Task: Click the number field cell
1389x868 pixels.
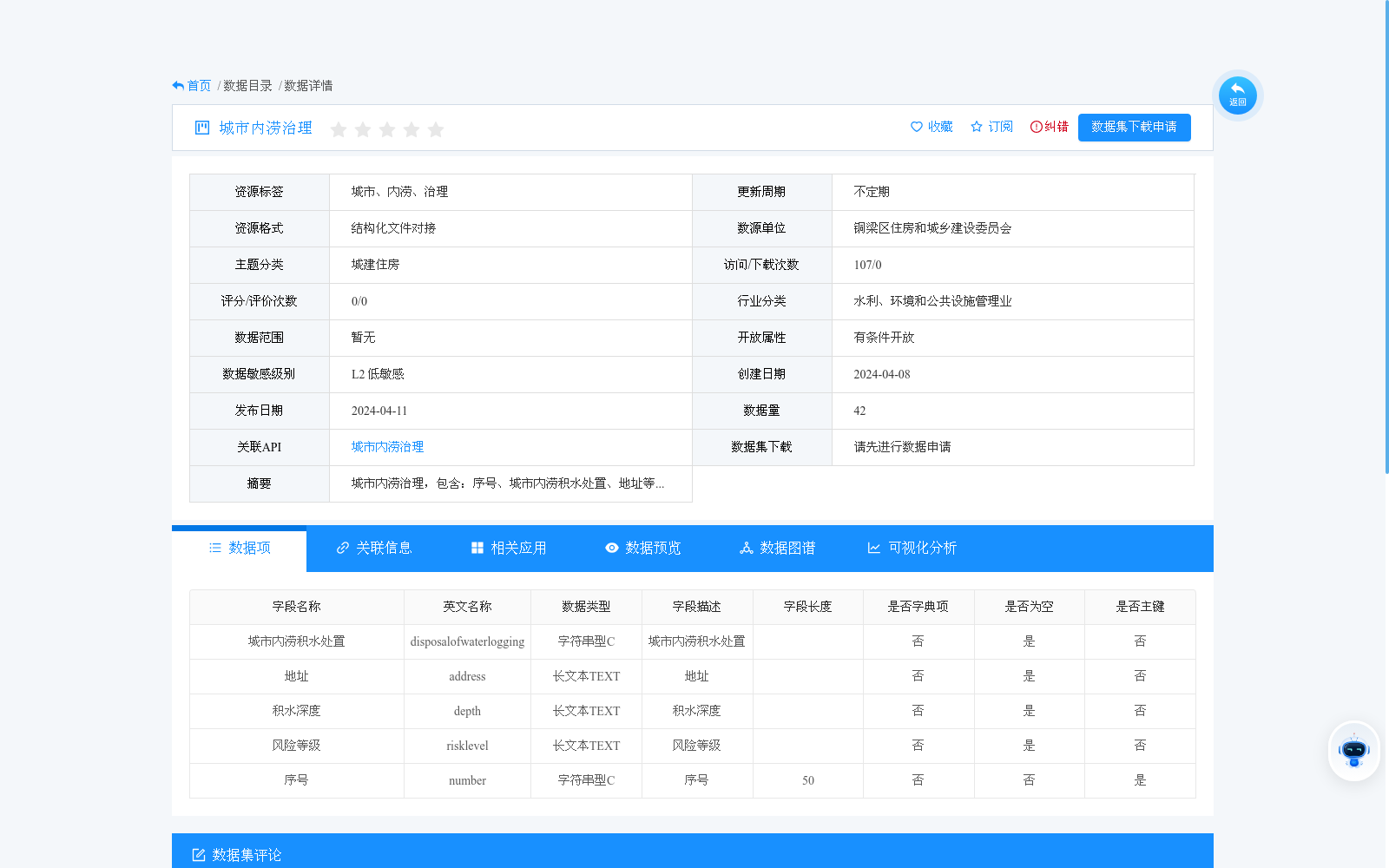Action: tap(467, 780)
